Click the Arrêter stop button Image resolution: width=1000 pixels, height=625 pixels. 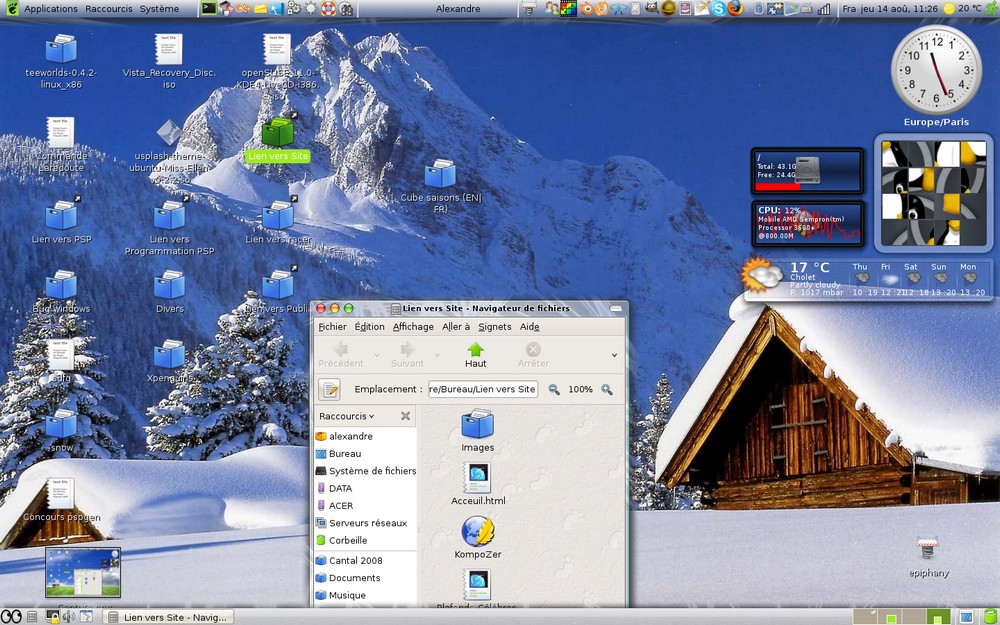533,355
